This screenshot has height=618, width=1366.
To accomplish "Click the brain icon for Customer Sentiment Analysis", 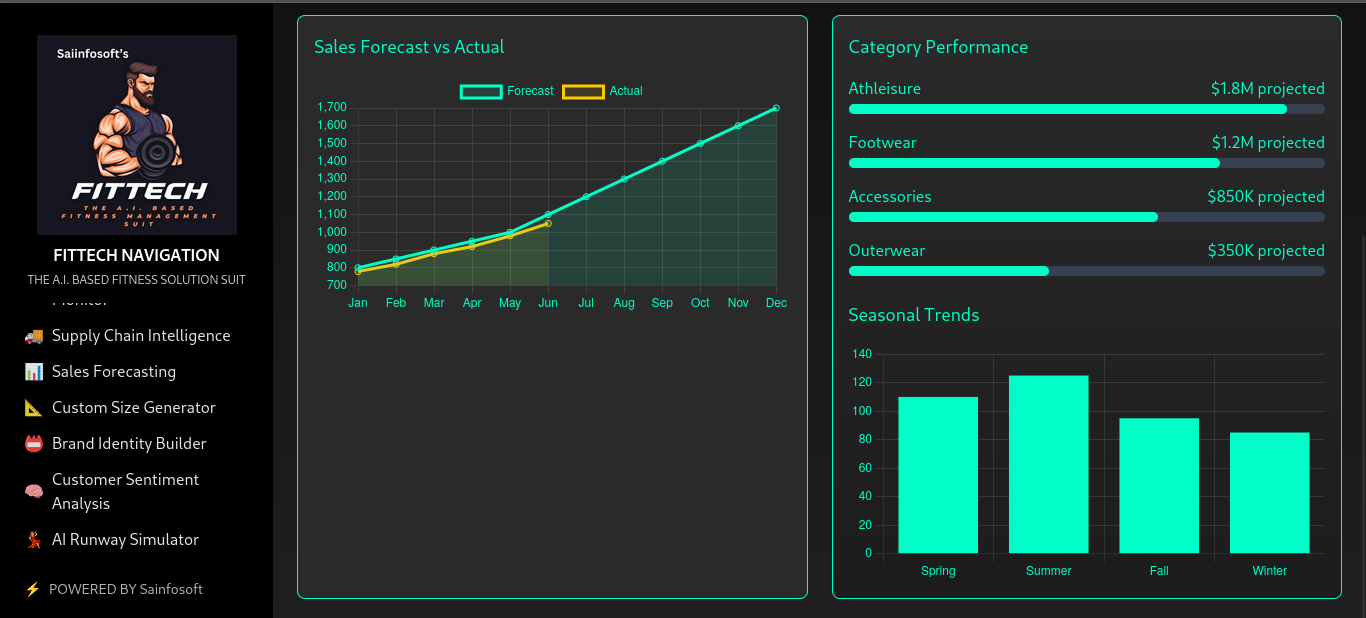I will (34, 492).
